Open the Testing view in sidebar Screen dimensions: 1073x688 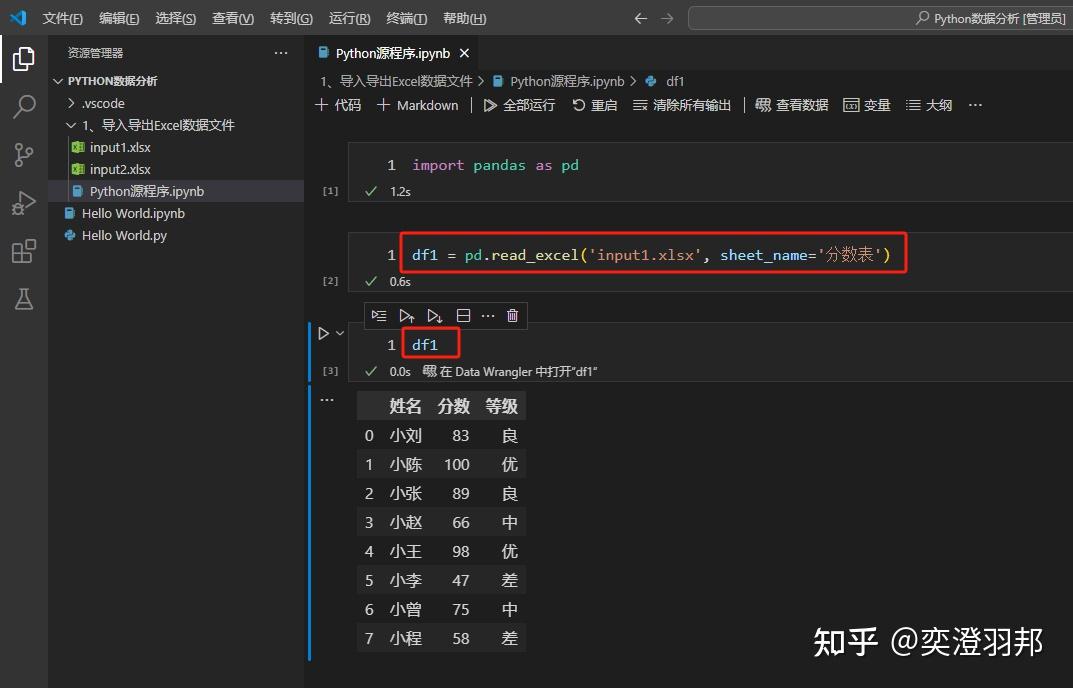(x=22, y=299)
